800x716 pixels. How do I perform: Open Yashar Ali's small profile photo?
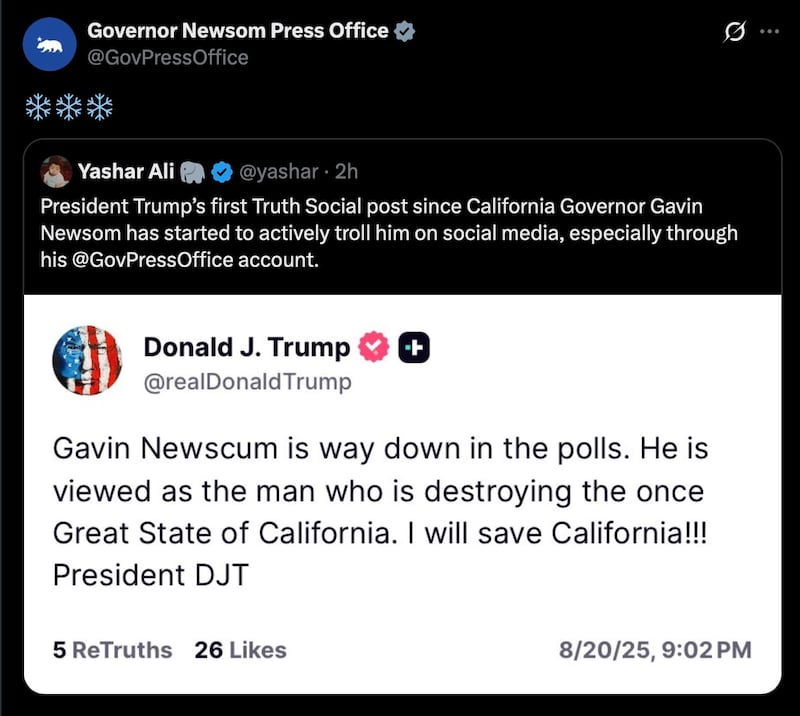(55, 172)
